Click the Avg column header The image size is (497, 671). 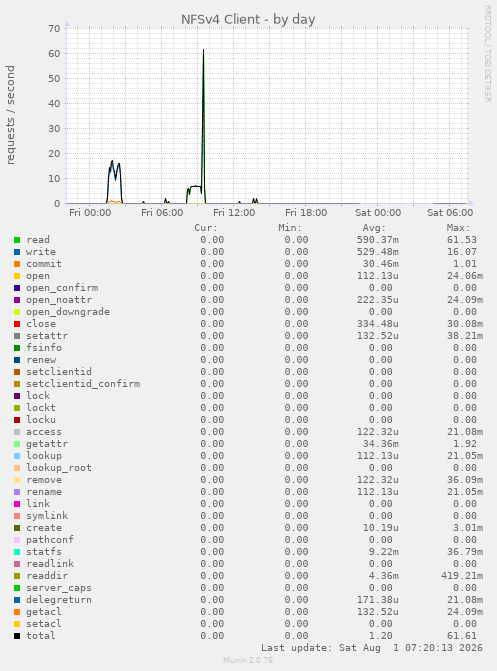374,228
